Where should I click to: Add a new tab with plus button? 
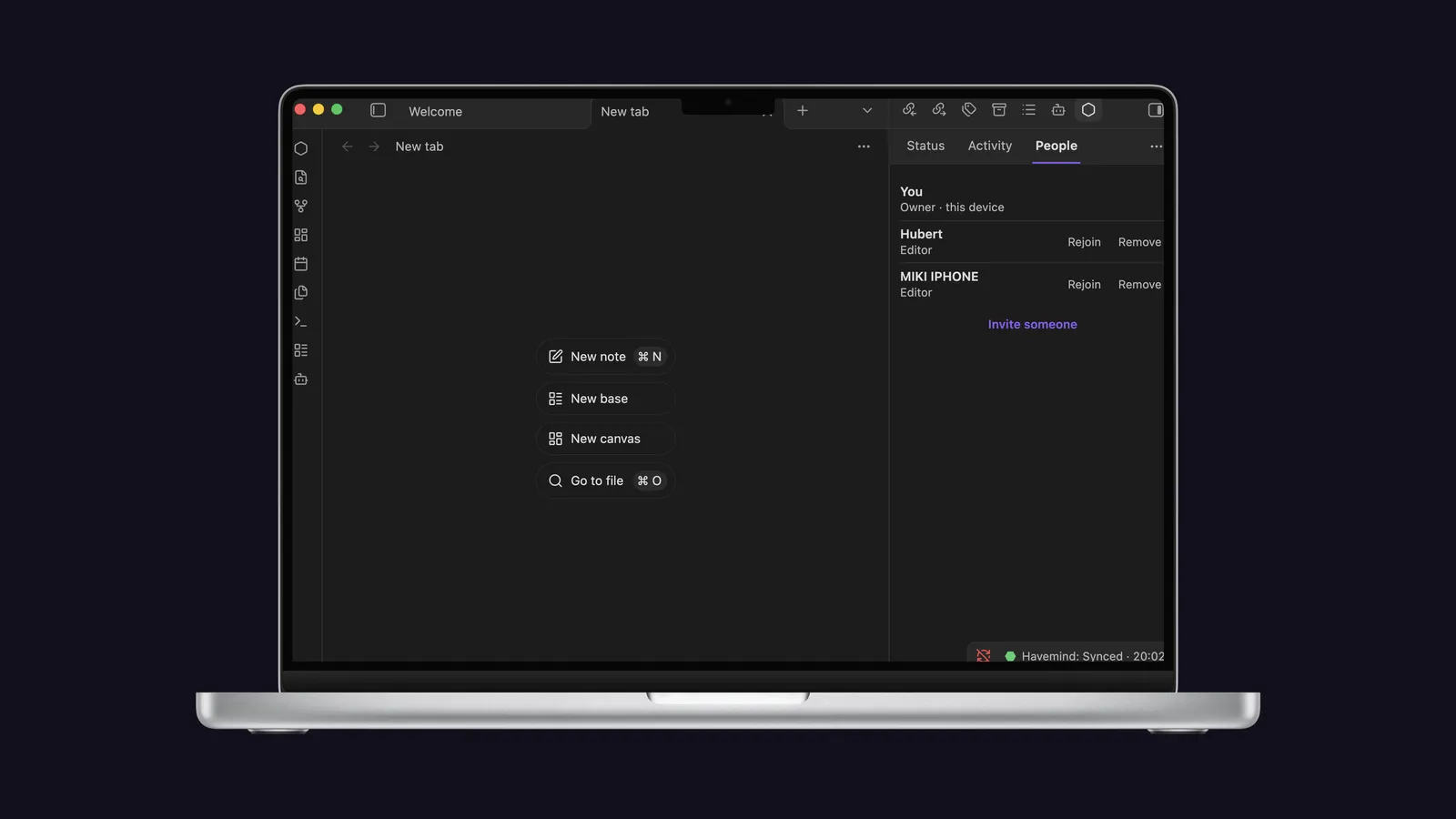click(x=803, y=110)
